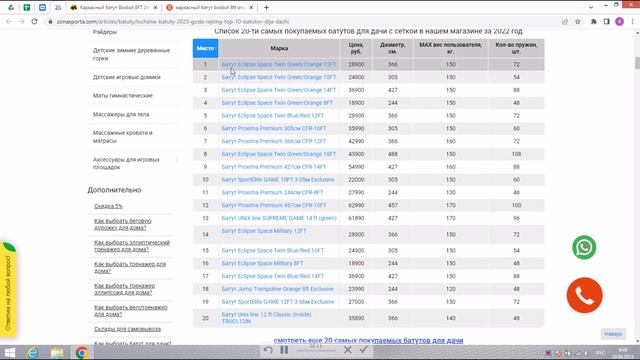The image size is (640, 360).
Task: Open the yellow Ответим на любой вопрос widget
Action: (8, 289)
